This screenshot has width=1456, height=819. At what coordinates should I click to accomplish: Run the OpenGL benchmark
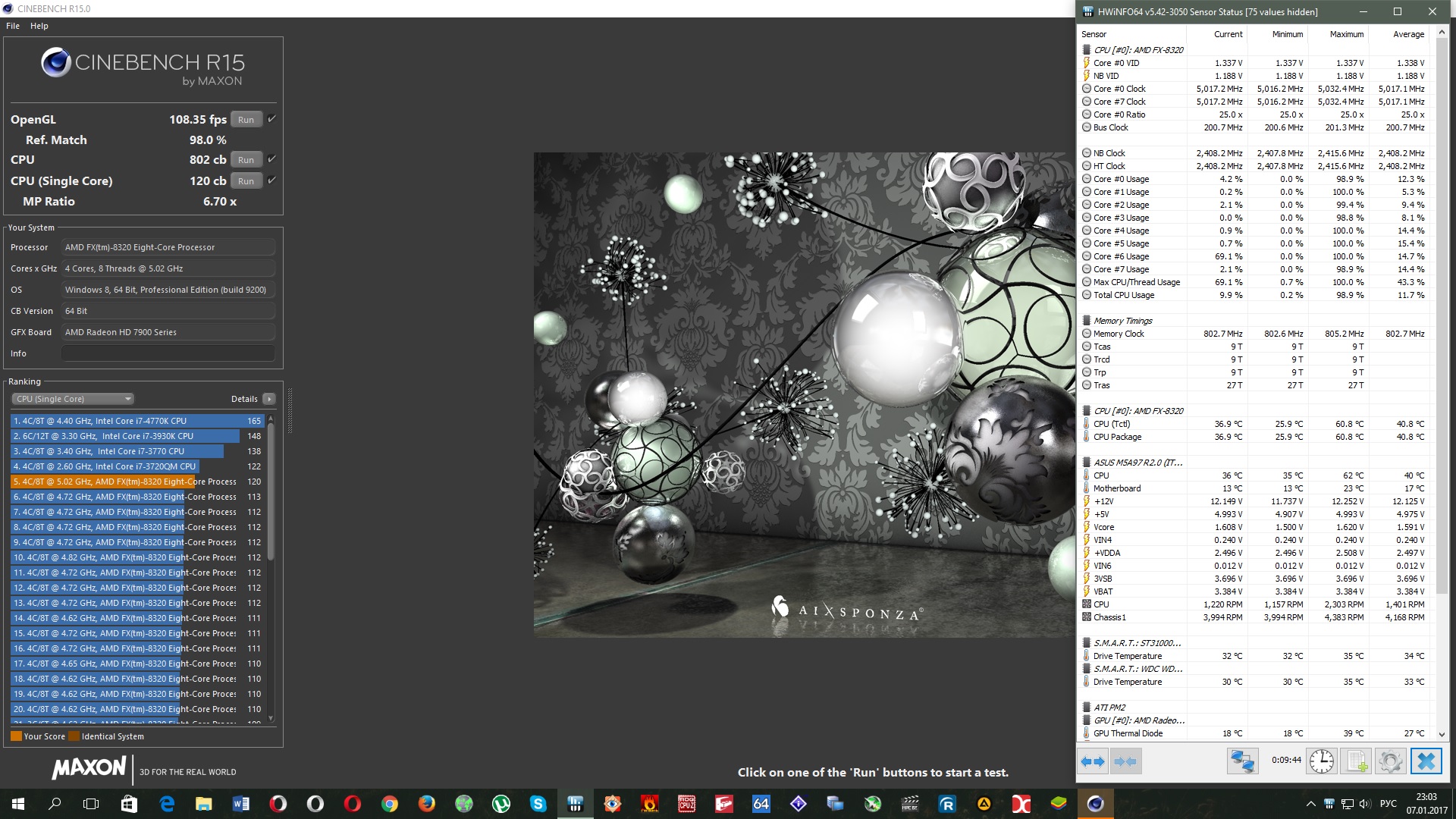click(246, 120)
